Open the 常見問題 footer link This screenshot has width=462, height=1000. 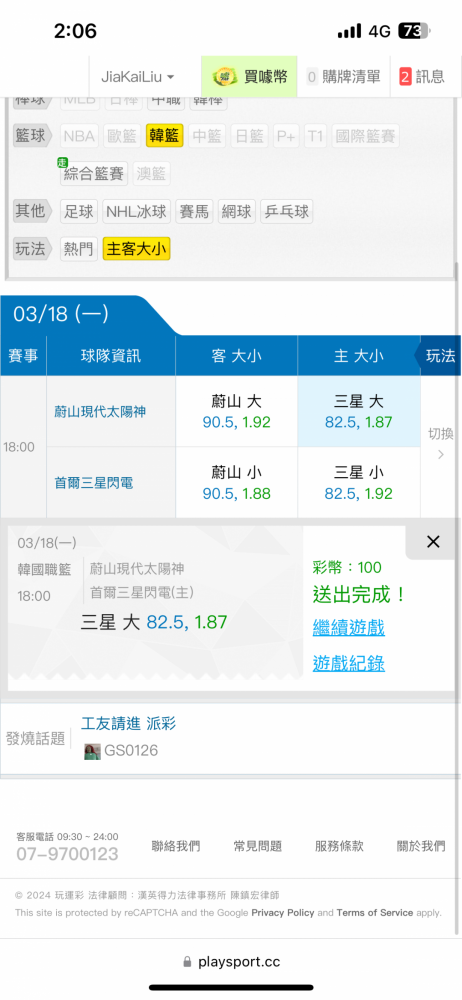[258, 846]
